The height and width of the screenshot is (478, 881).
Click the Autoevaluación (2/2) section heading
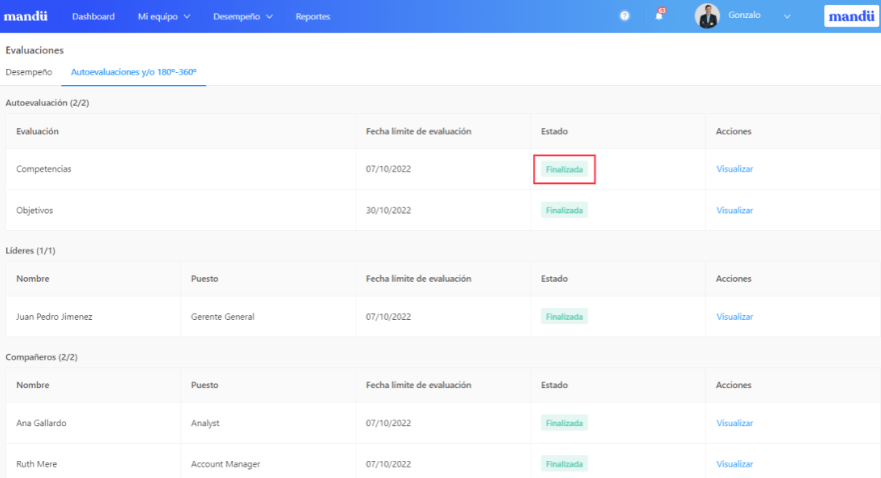(x=47, y=103)
